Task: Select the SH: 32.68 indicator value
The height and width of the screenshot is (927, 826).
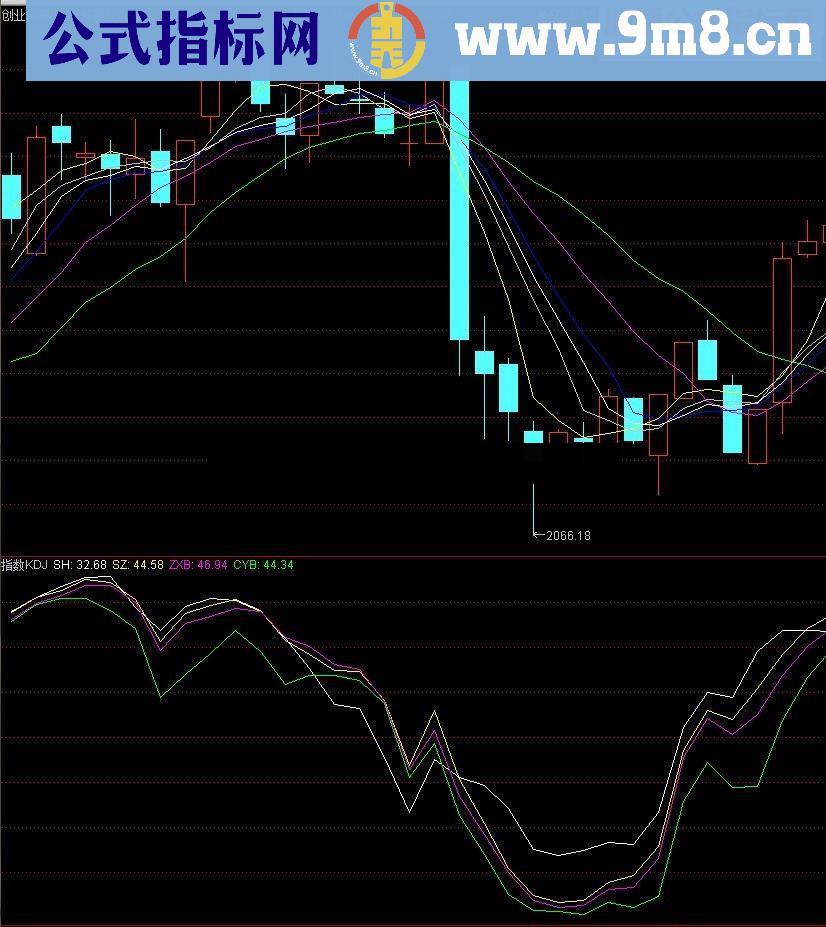Action: (x=80, y=565)
